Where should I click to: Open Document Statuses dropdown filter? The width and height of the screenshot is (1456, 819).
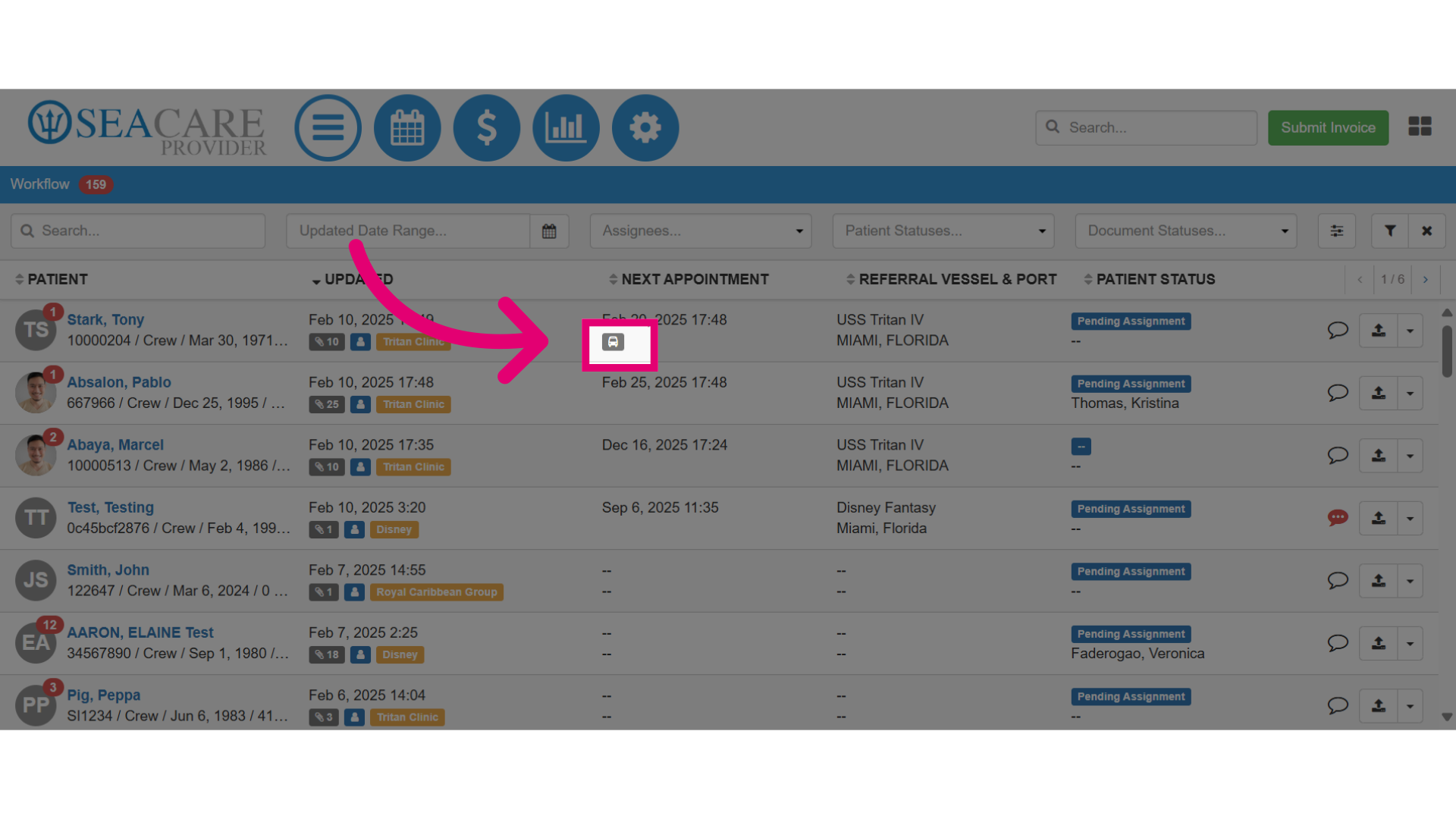click(1186, 231)
